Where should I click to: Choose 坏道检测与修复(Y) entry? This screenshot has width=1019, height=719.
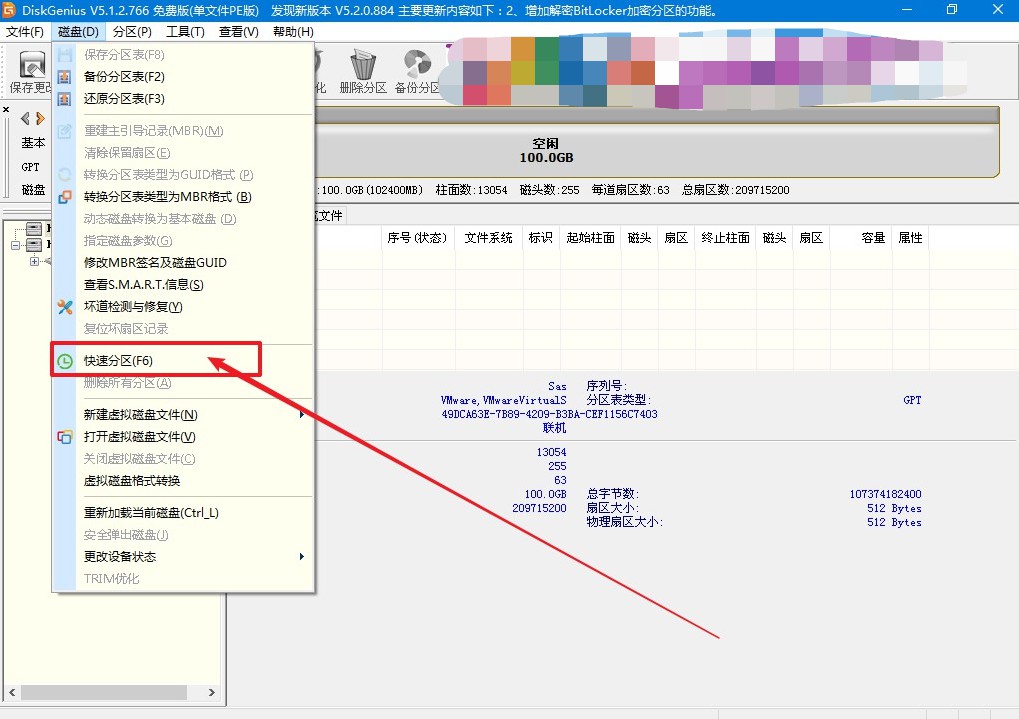pyautogui.click(x=183, y=307)
